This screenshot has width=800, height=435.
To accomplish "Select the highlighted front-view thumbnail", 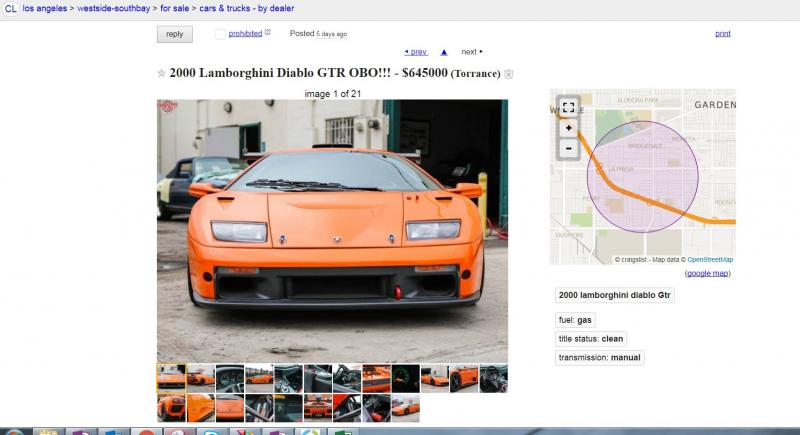I will 171,378.
